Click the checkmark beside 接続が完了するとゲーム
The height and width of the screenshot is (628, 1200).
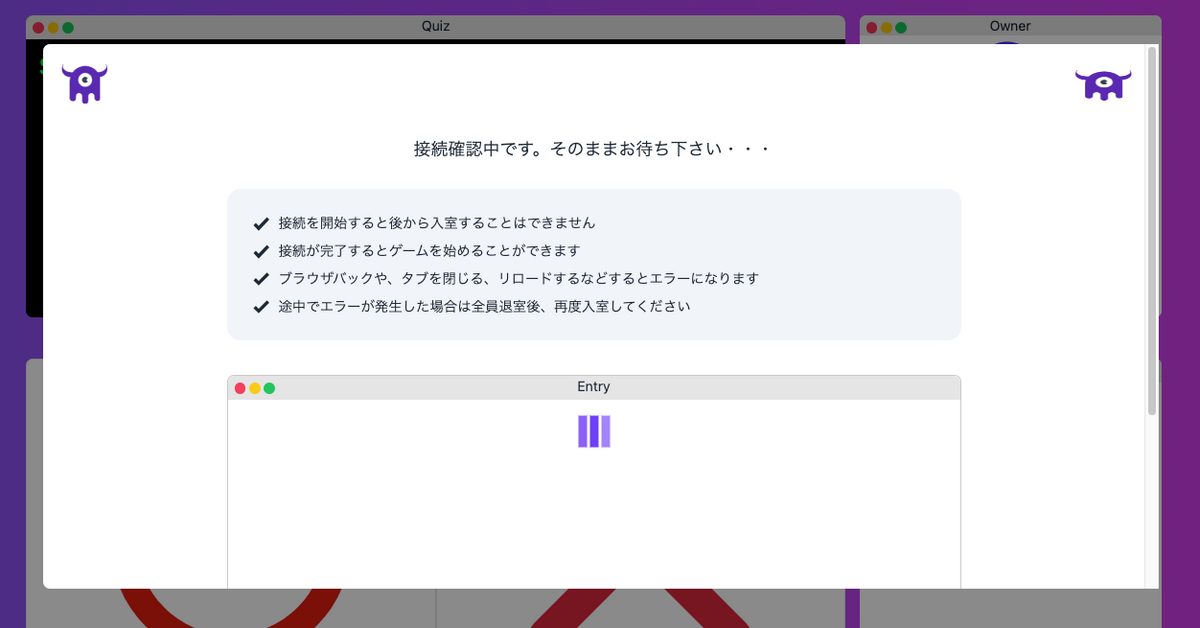(x=261, y=251)
